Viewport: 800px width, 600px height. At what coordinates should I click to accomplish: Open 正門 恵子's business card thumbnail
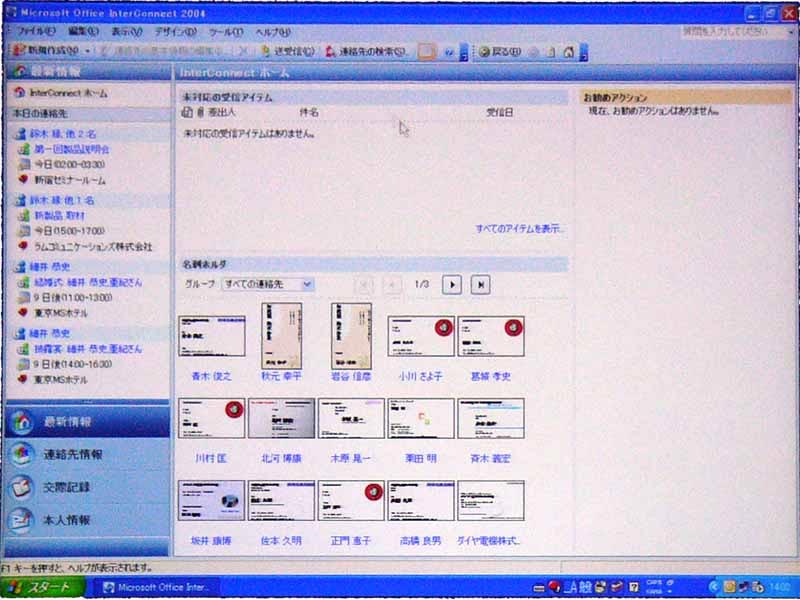coord(351,501)
